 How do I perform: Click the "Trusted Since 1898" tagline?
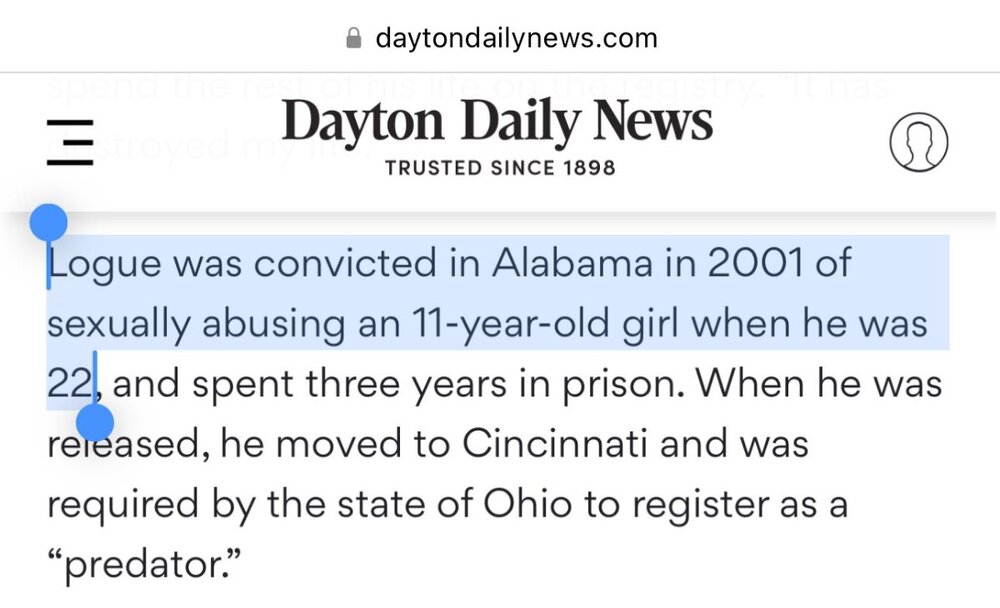pyautogui.click(x=500, y=167)
